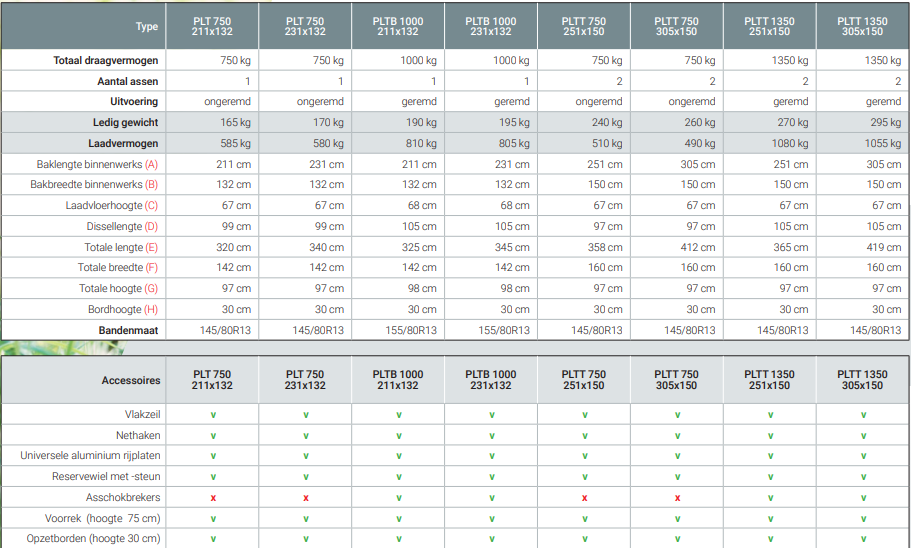Click red x for Asschokbrekers under PLTT 750 251x150
The image size is (911, 548).
(x=584, y=498)
